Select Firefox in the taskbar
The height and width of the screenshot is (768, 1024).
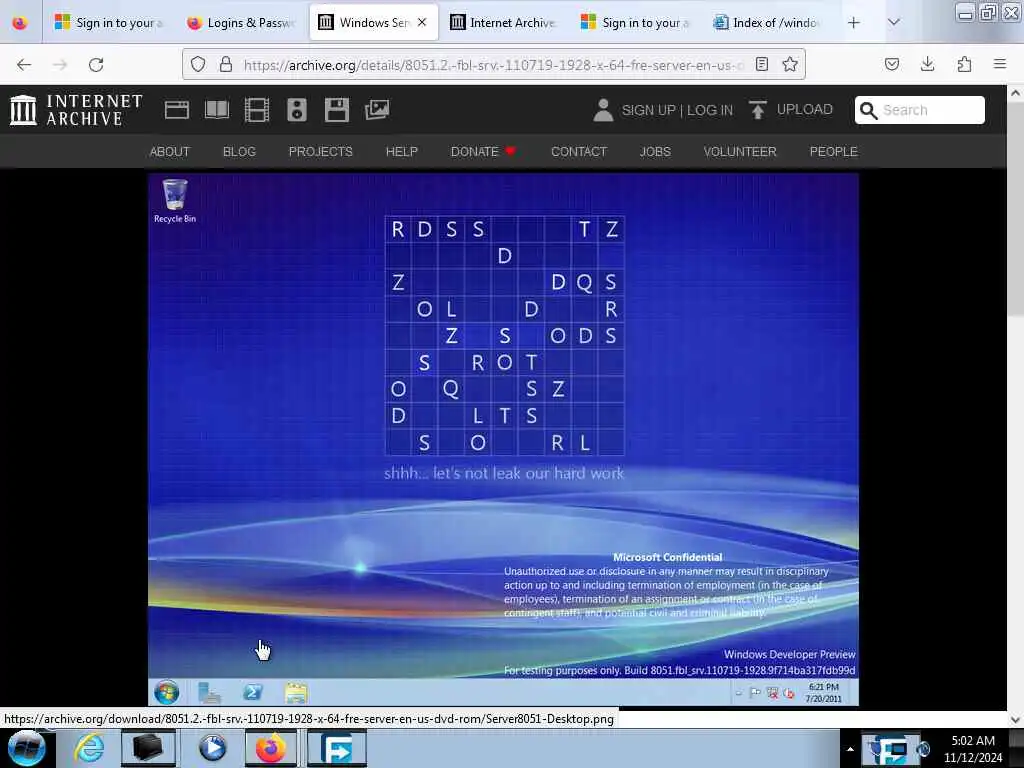(271, 748)
